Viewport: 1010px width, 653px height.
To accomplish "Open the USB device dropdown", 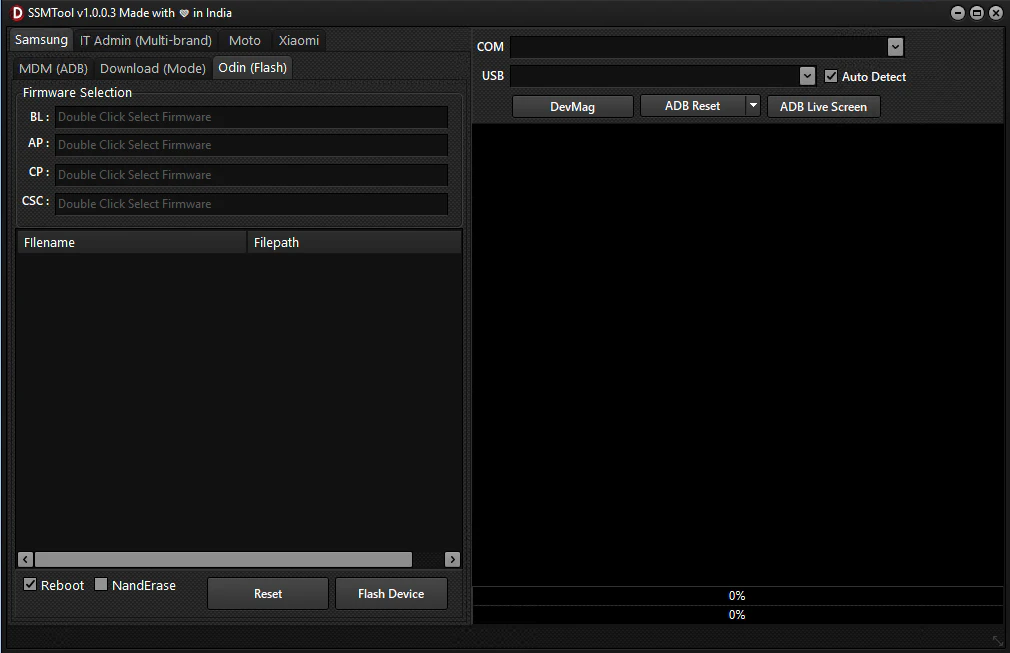I will 807,76.
